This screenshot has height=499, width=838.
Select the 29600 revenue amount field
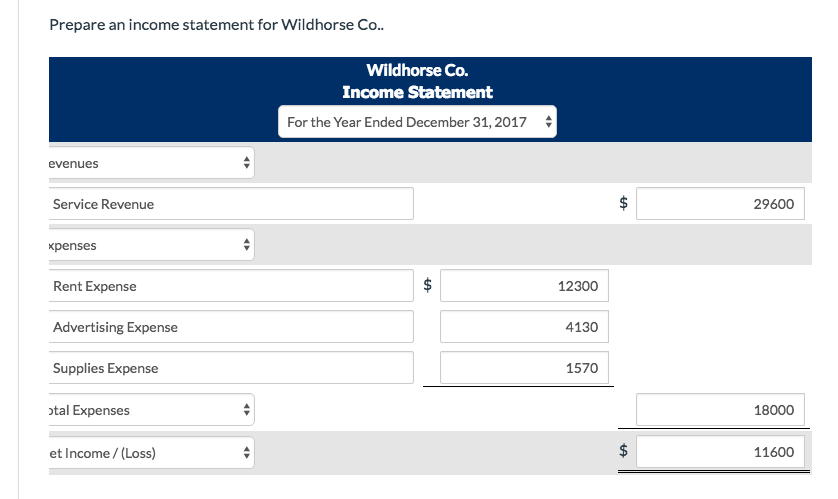pyautogui.click(x=720, y=204)
